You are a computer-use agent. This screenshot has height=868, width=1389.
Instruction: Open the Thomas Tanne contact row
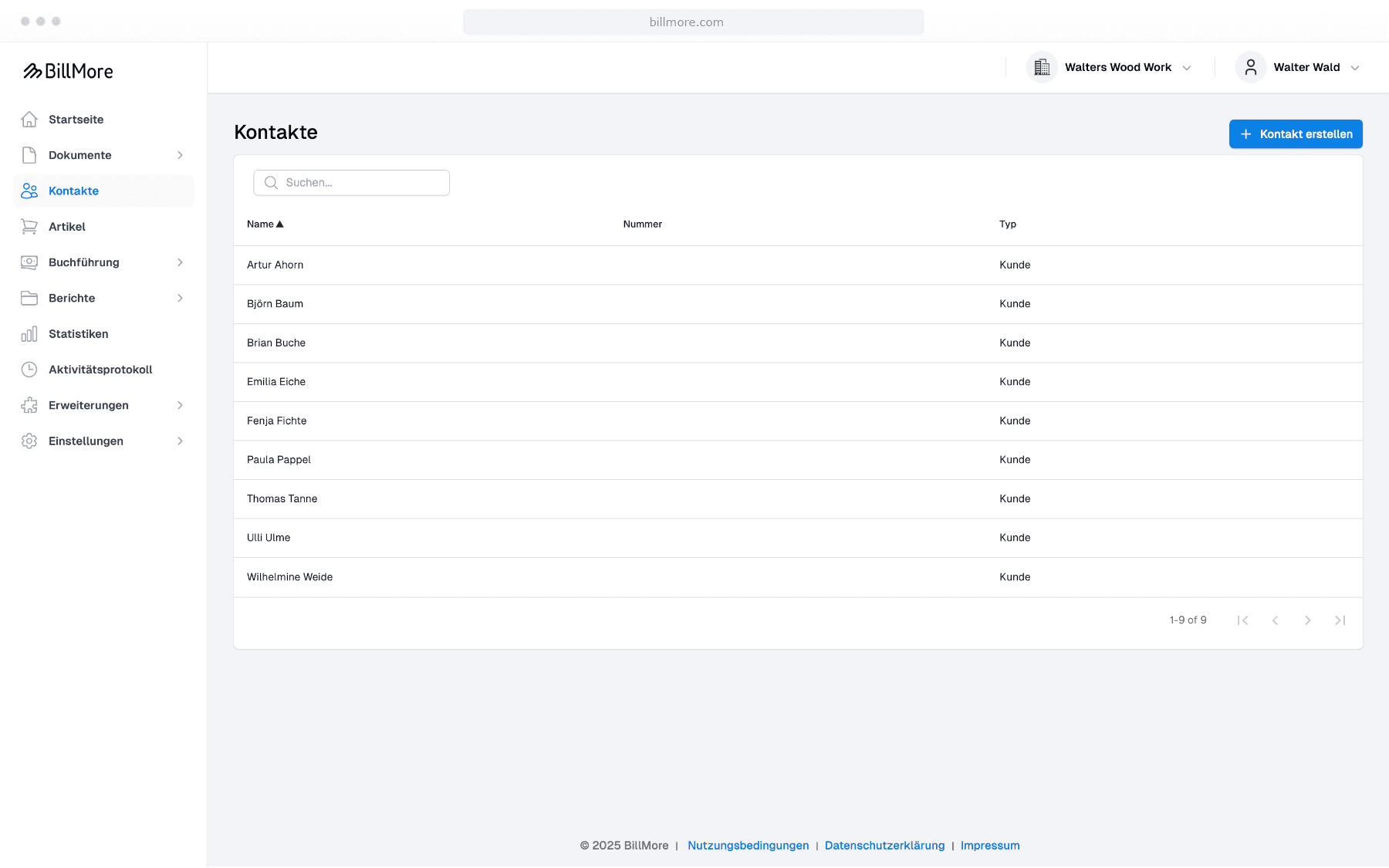pos(282,499)
